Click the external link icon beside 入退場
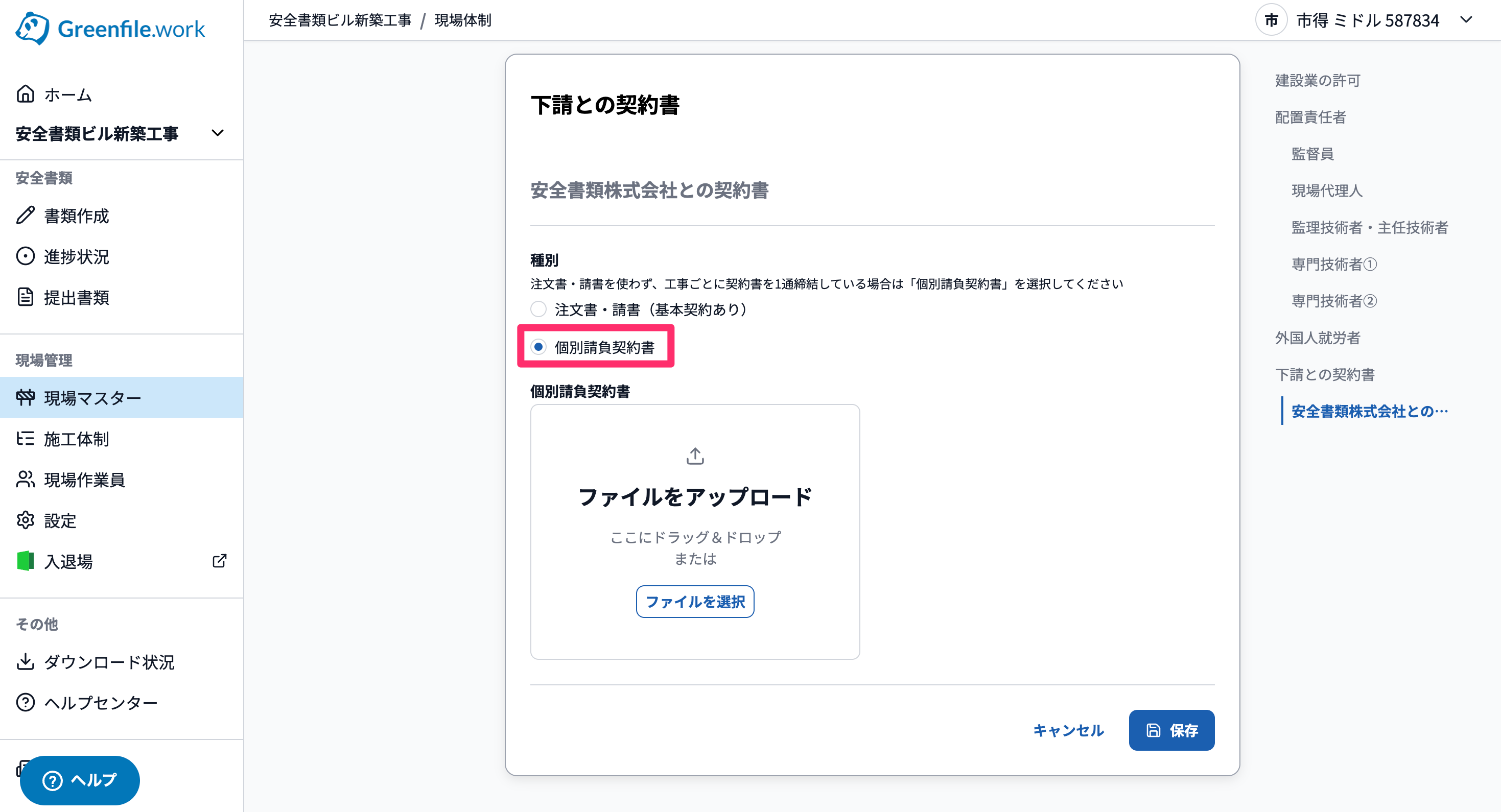 (x=220, y=561)
